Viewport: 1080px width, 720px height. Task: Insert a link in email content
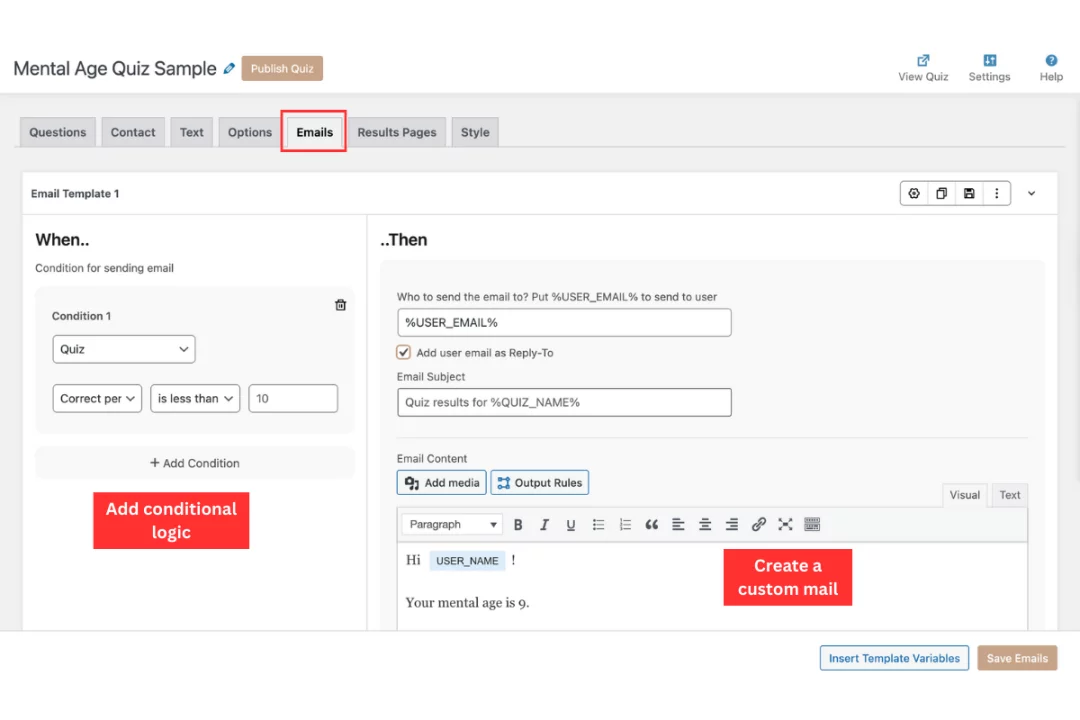click(758, 524)
